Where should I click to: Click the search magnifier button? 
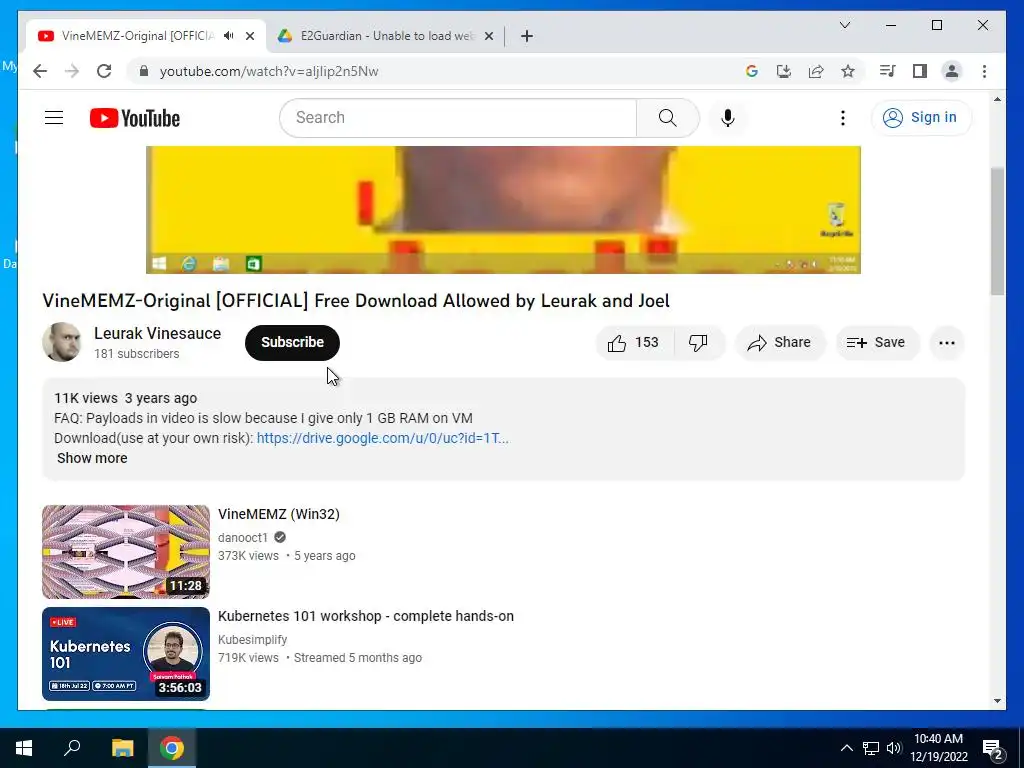tap(667, 118)
